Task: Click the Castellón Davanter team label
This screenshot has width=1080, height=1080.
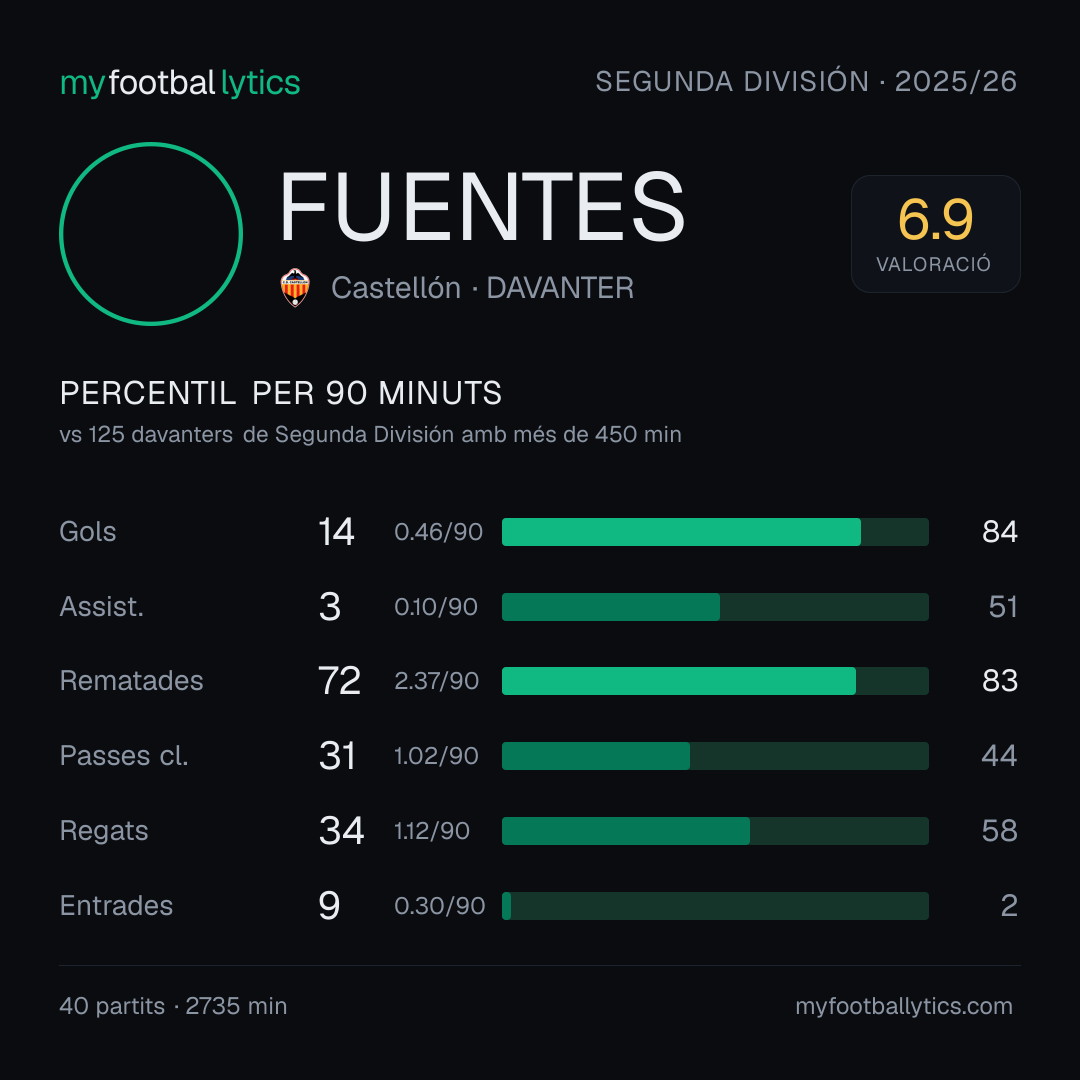Action: (482, 288)
